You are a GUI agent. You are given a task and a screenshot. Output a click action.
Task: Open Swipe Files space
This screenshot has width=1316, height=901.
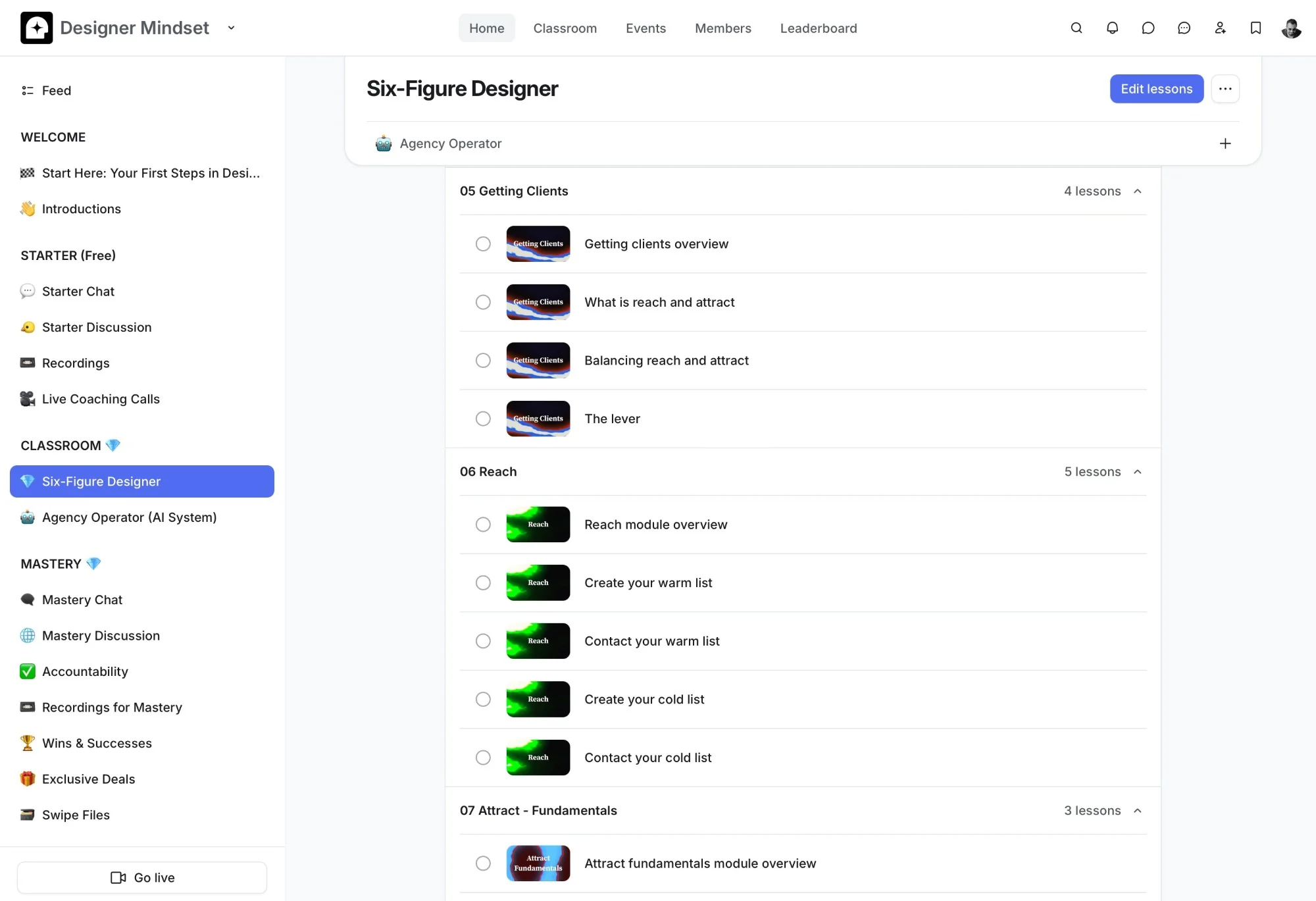pyautogui.click(x=142, y=815)
